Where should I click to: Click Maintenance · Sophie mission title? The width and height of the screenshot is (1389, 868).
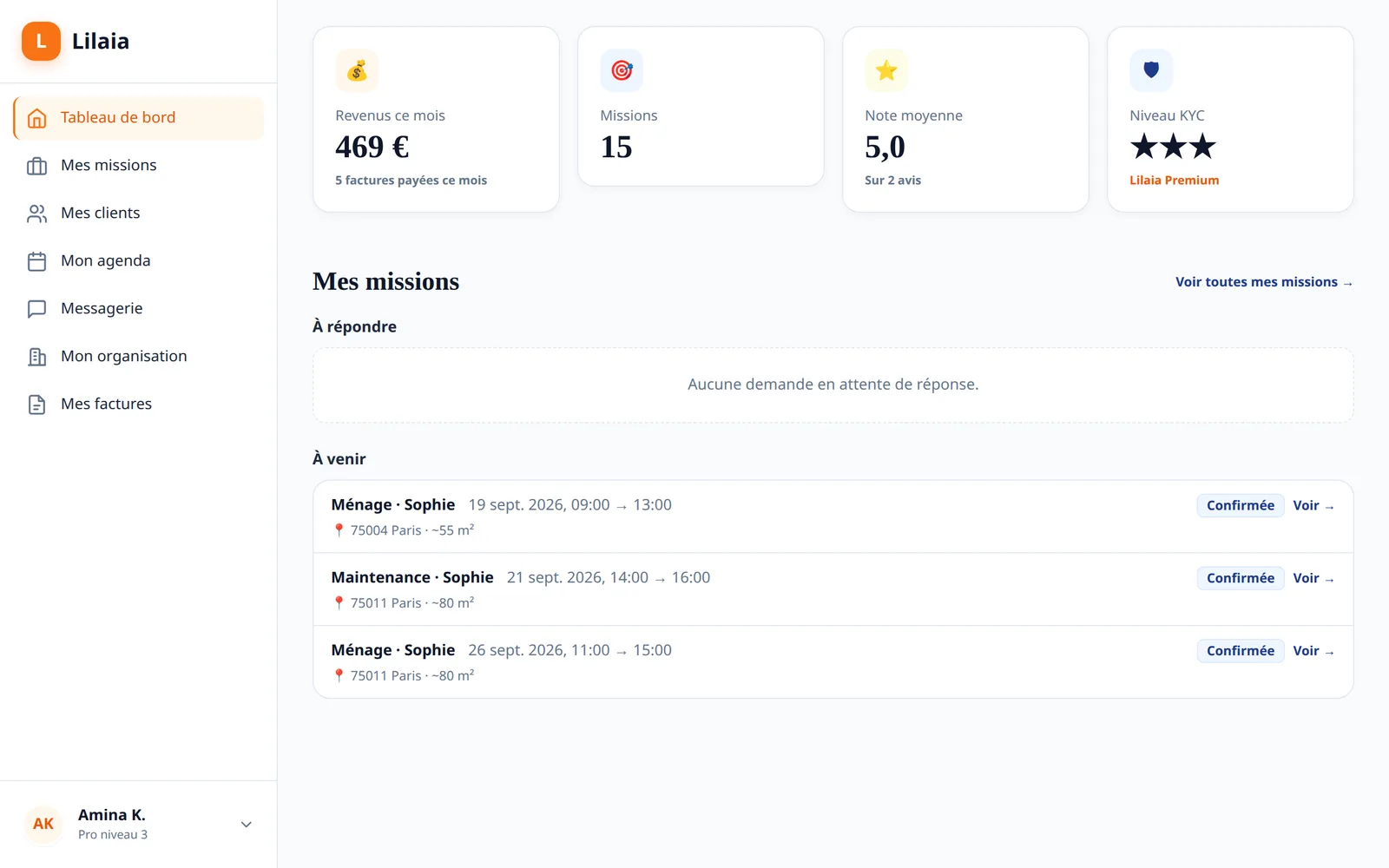pyautogui.click(x=412, y=578)
